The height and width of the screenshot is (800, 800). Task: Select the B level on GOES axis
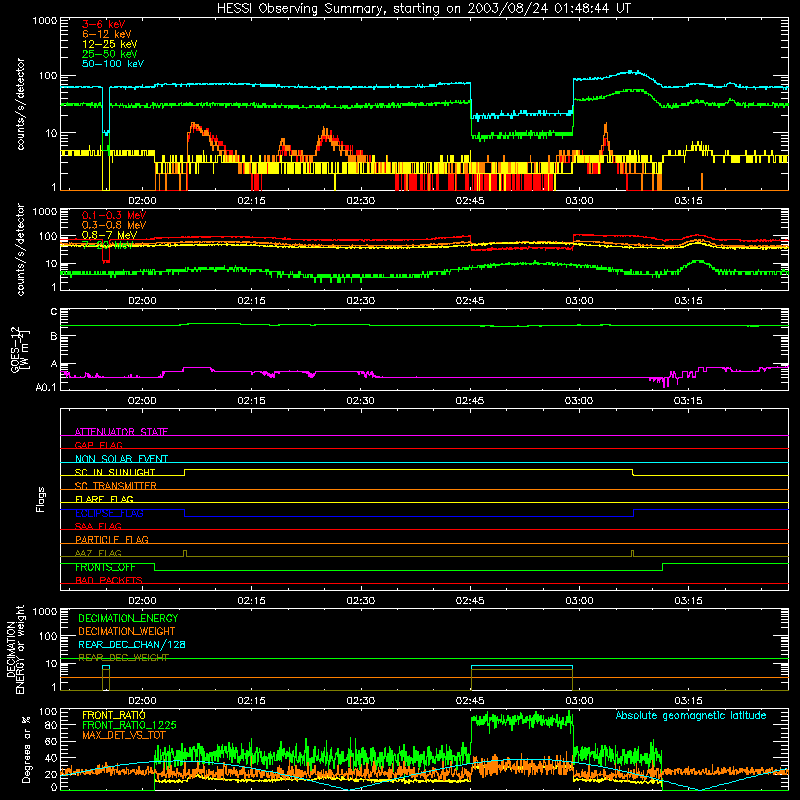tap(54, 337)
